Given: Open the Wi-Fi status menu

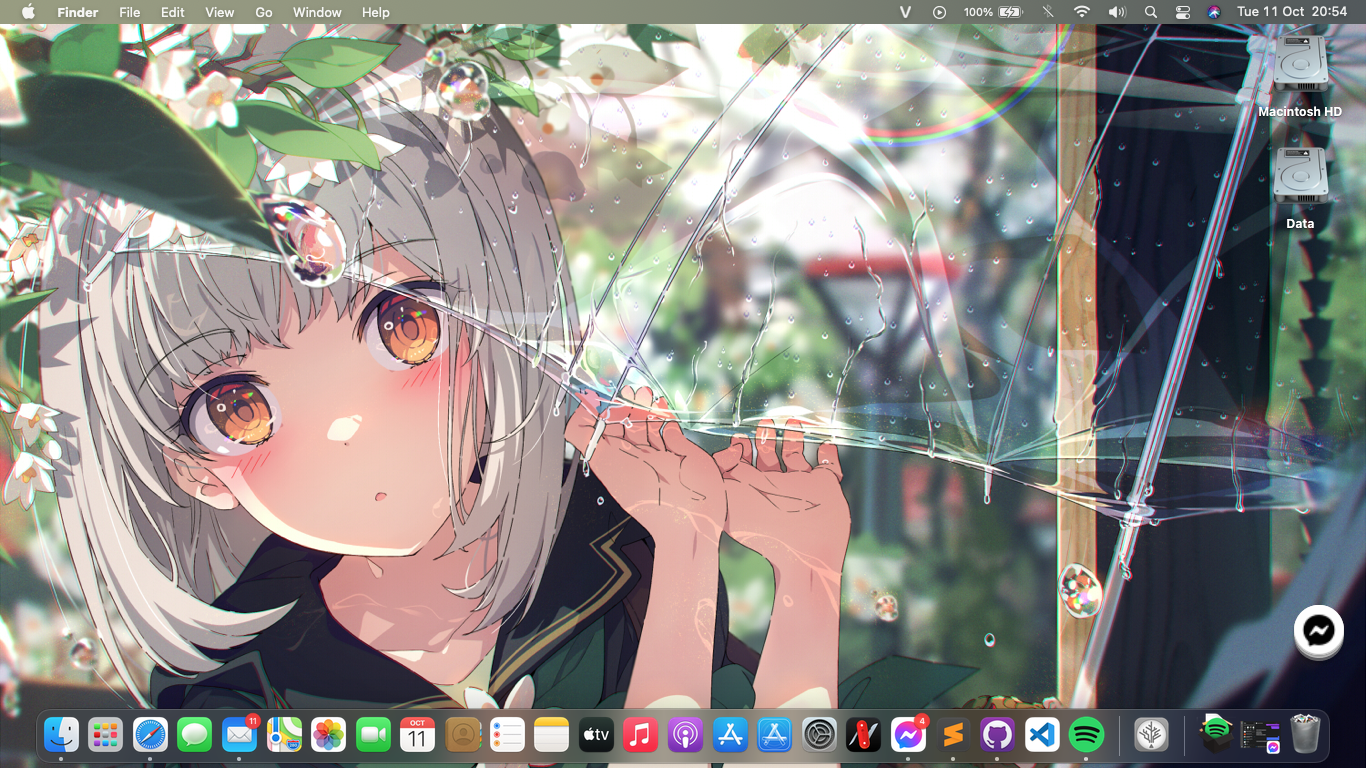Looking at the screenshot, I should point(1082,12).
